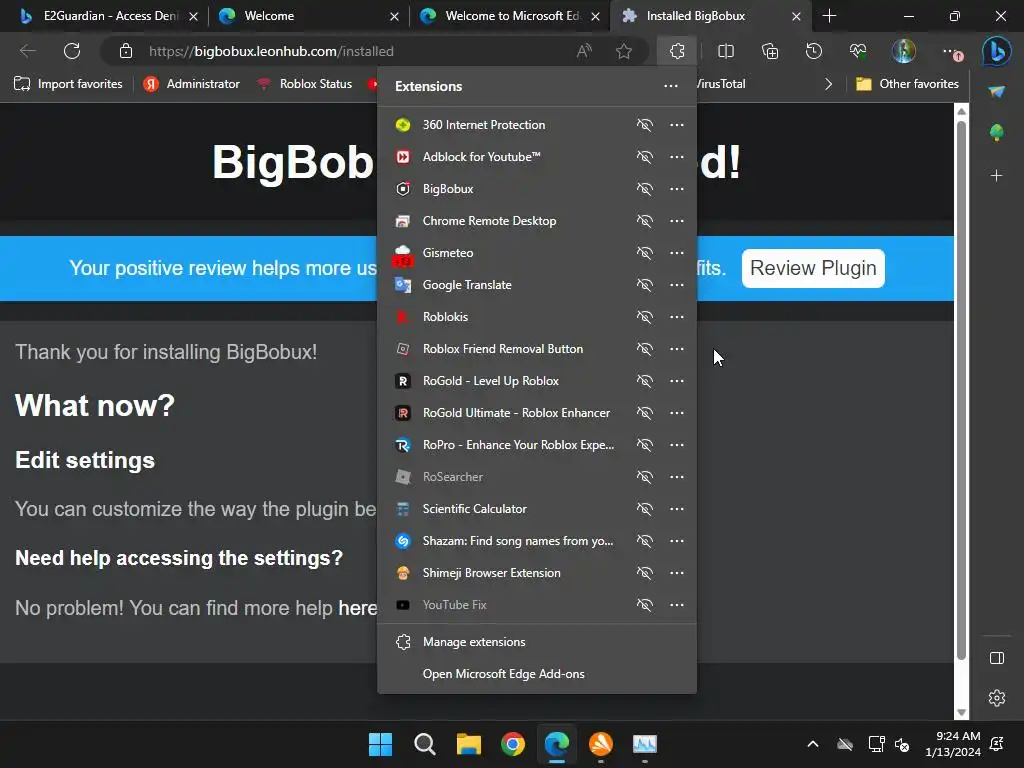This screenshot has width=1024, height=768.
Task: Launch Google Chrome from taskbar
Action: [x=513, y=744]
